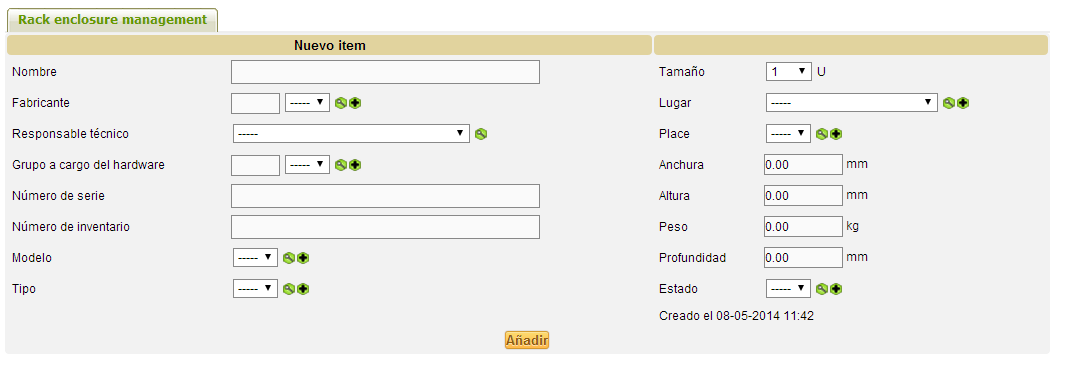1071x378 pixels.
Task: Click the wrench icon next to Fabricante
Action: point(341,103)
